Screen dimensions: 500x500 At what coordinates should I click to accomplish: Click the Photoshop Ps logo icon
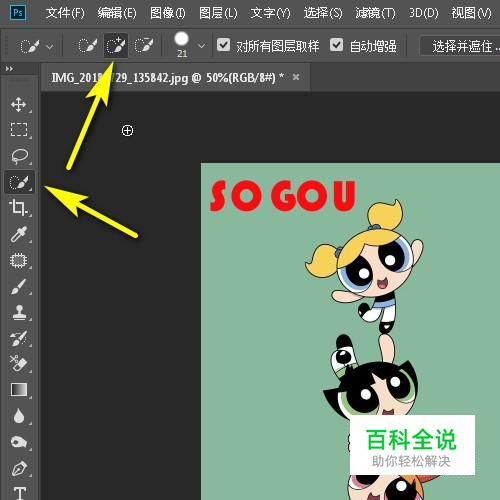coord(18,13)
